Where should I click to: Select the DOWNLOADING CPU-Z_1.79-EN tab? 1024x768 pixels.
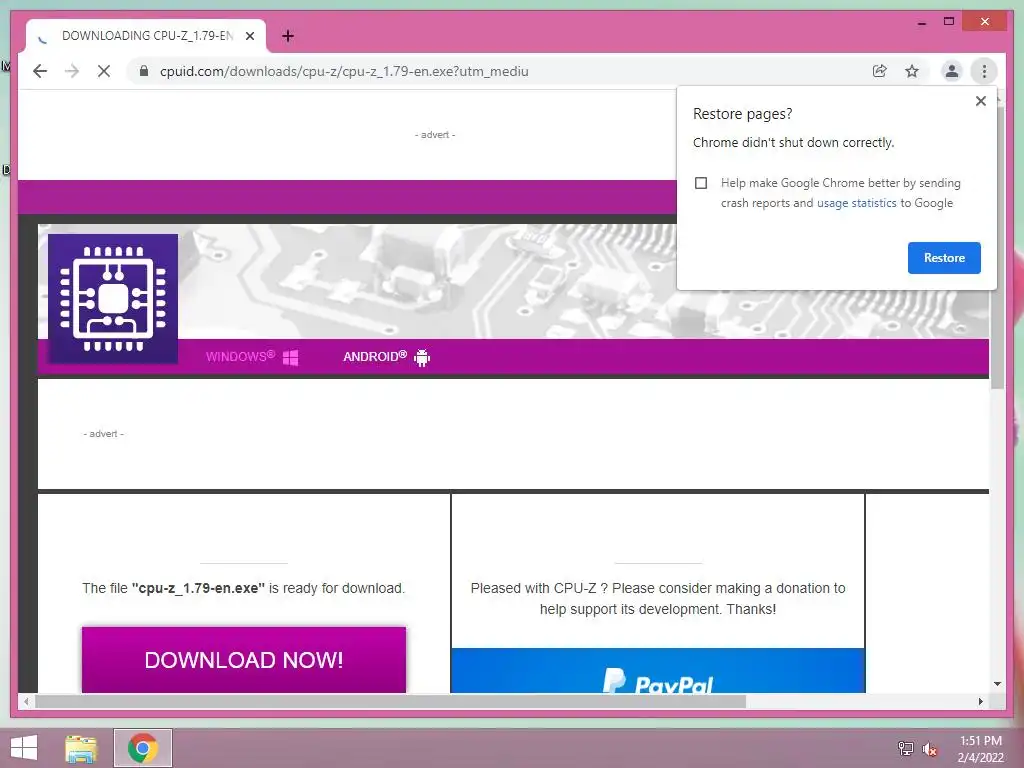click(146, 36)
